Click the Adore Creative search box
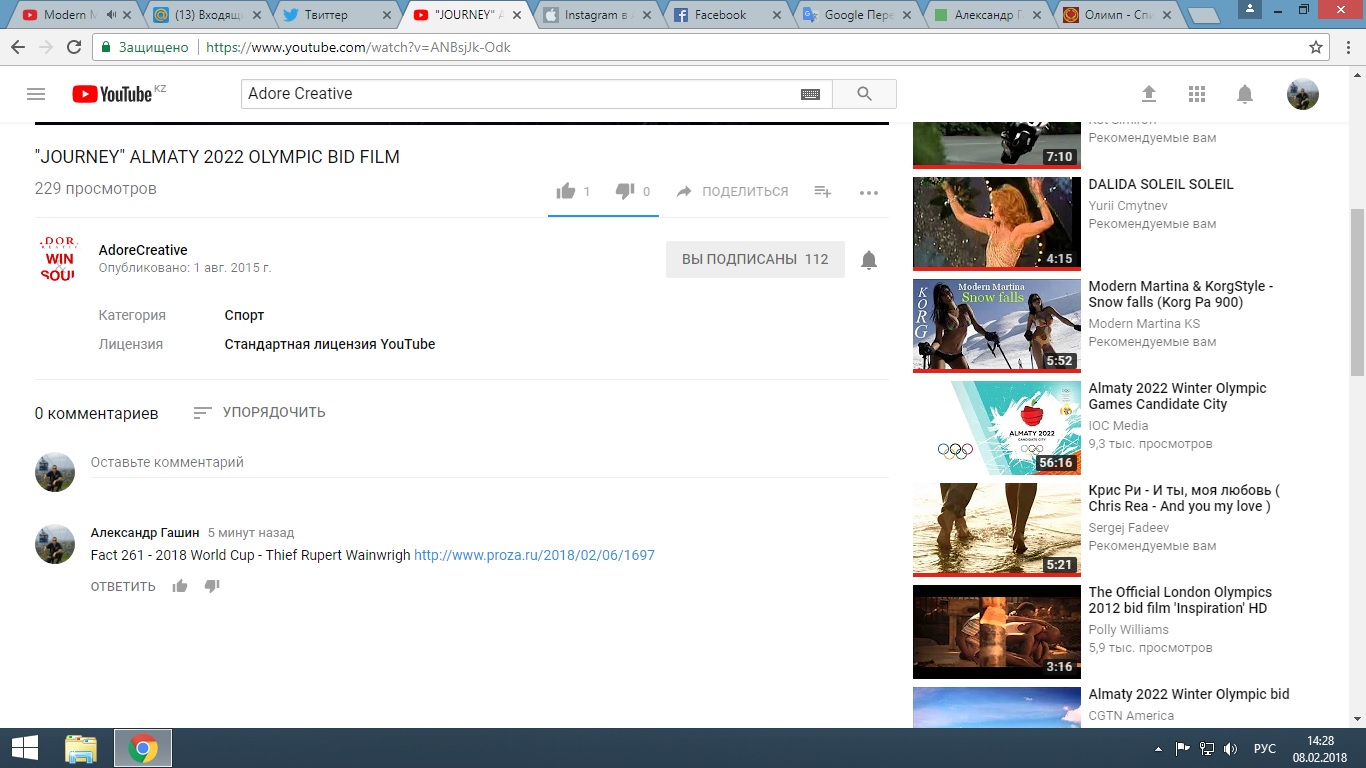The width and height of the screenshot is (1366, 768). [x=520, y=94]
